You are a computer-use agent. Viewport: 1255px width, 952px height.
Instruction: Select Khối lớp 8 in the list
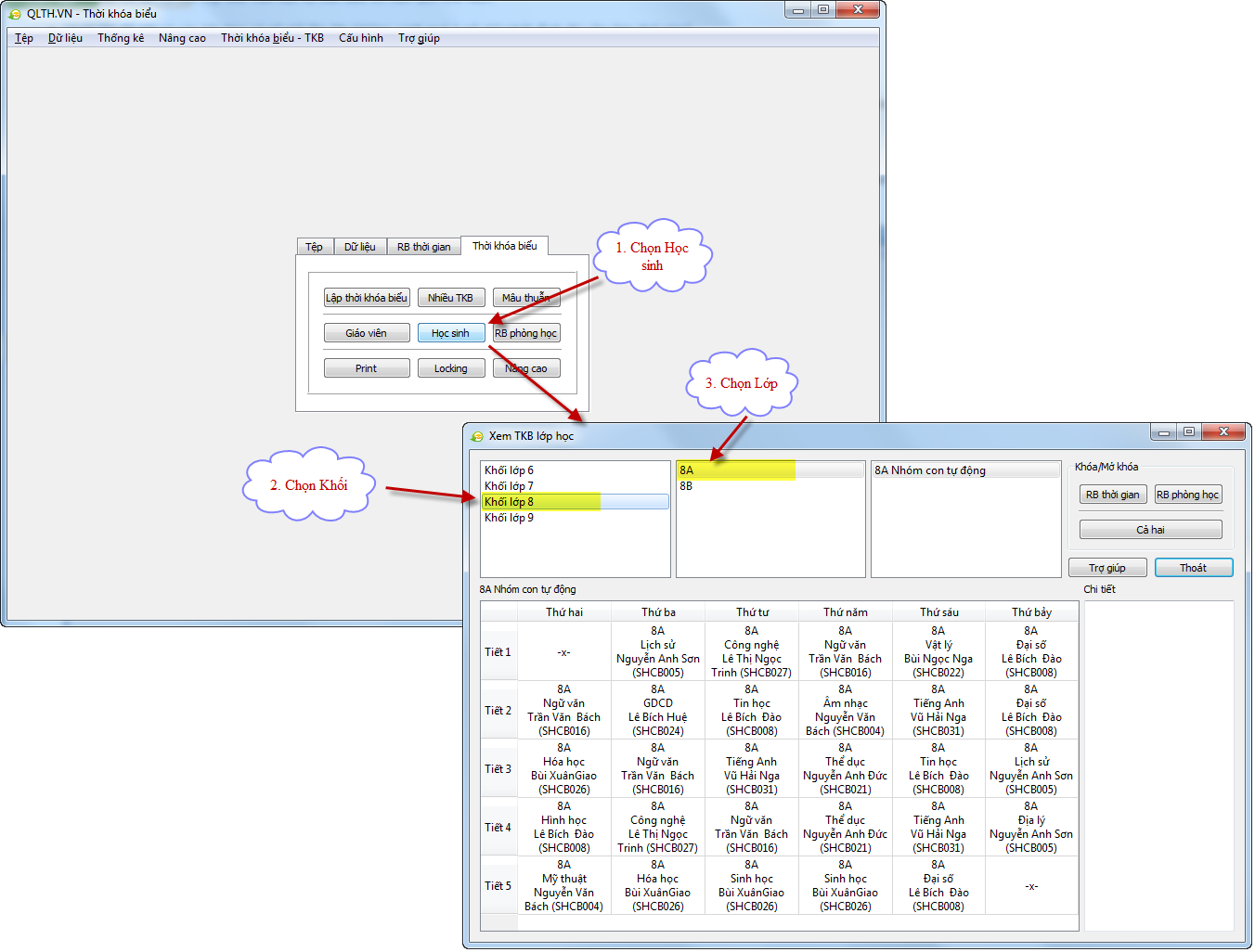[510, 502]
